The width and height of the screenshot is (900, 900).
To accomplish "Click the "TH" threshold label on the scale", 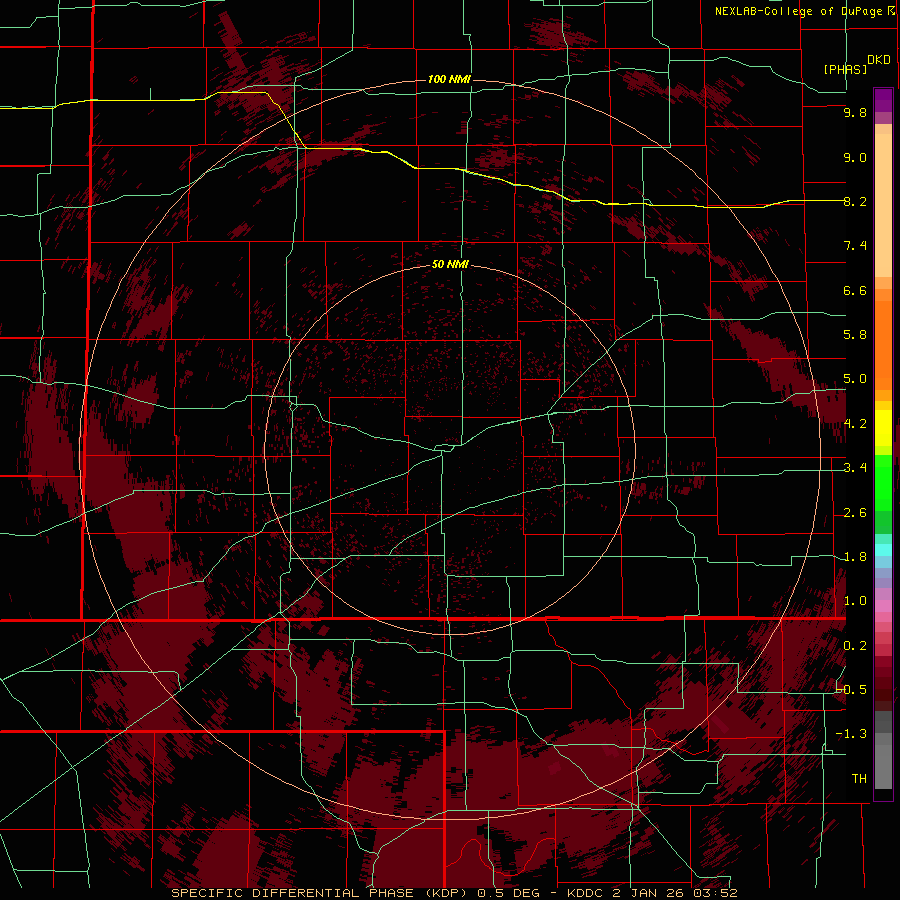I will (x=859, y=779).
